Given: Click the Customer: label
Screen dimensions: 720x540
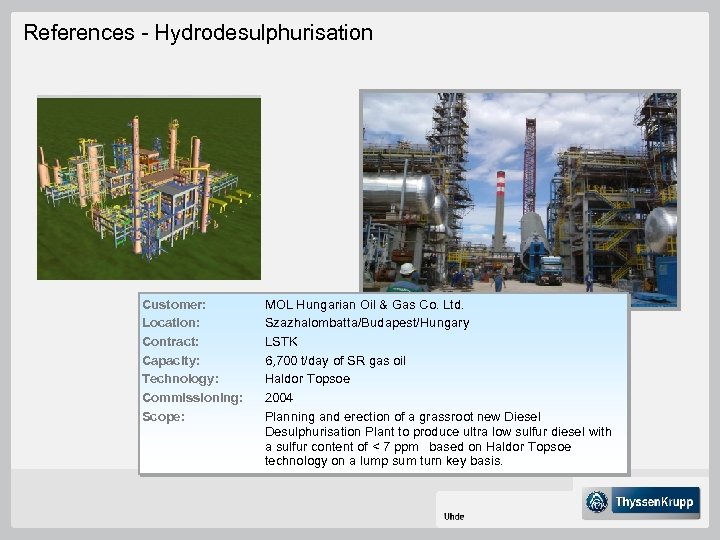Looking at the screenshot, I should point(174,304).
